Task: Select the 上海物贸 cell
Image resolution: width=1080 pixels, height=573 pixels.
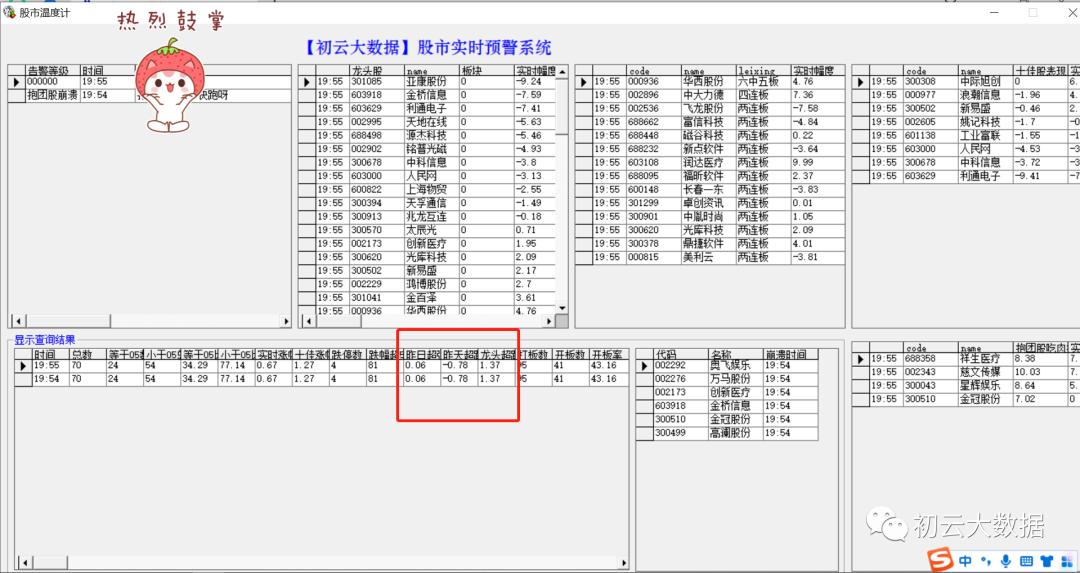Action: click(432, 190)
